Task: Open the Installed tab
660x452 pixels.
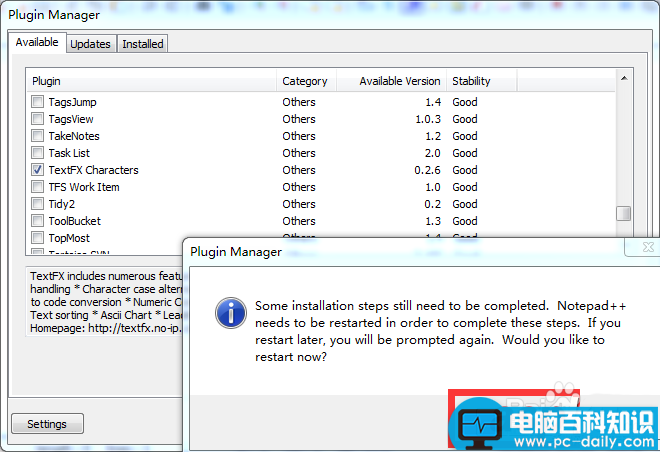Action: point(142,44)
